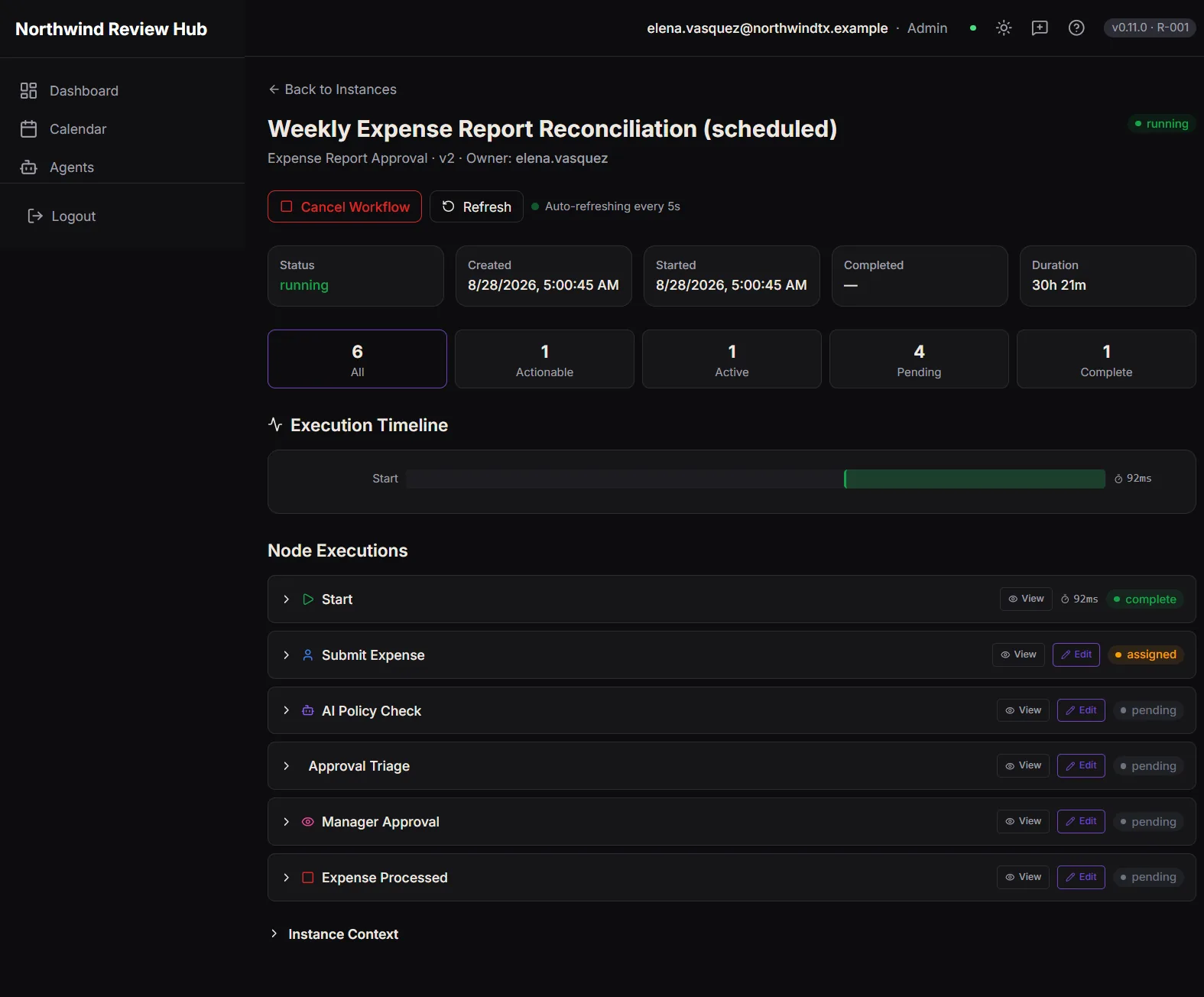Screen dimensions: 1204x997
Task: Click the Auto-refreshing every 5s indicator
Action: pos(605,206)
